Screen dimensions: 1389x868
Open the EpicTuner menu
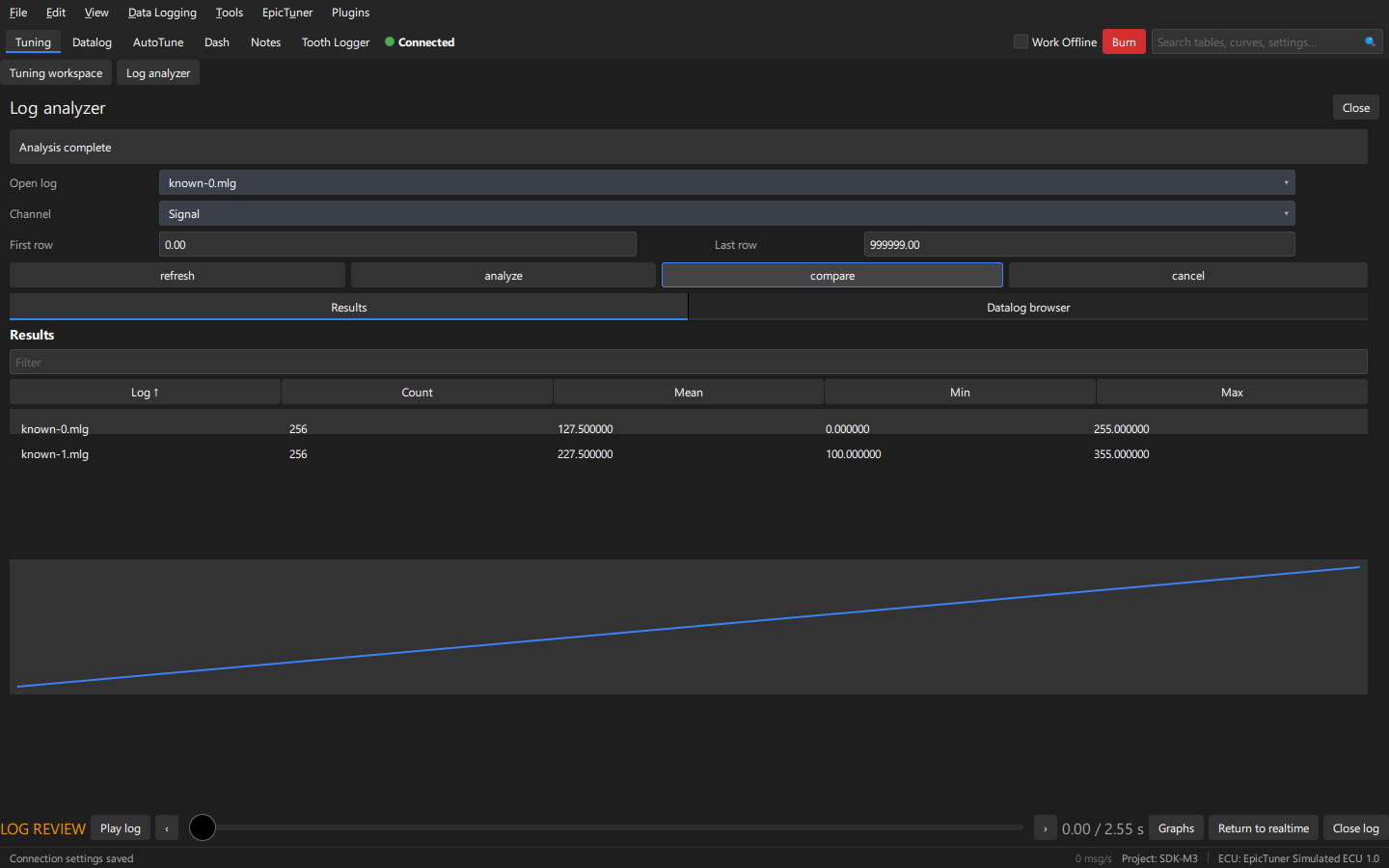click(x=287, y=13)
